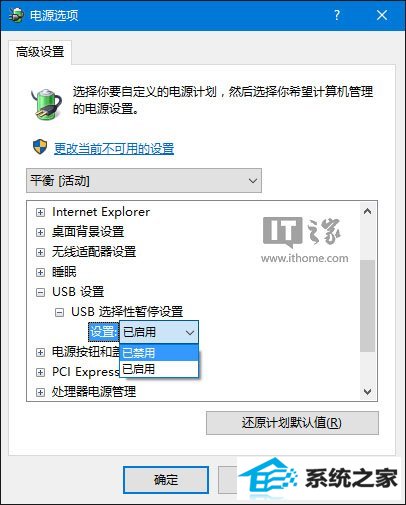This screenshot has height=505, width=406.
Task: Click the 还原计划默认值(R) button
Action: (292, 423)
